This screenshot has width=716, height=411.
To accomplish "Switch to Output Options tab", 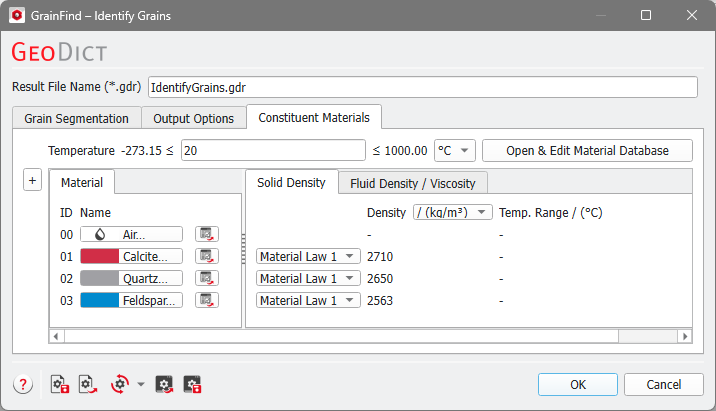I will tap(194, 118).
